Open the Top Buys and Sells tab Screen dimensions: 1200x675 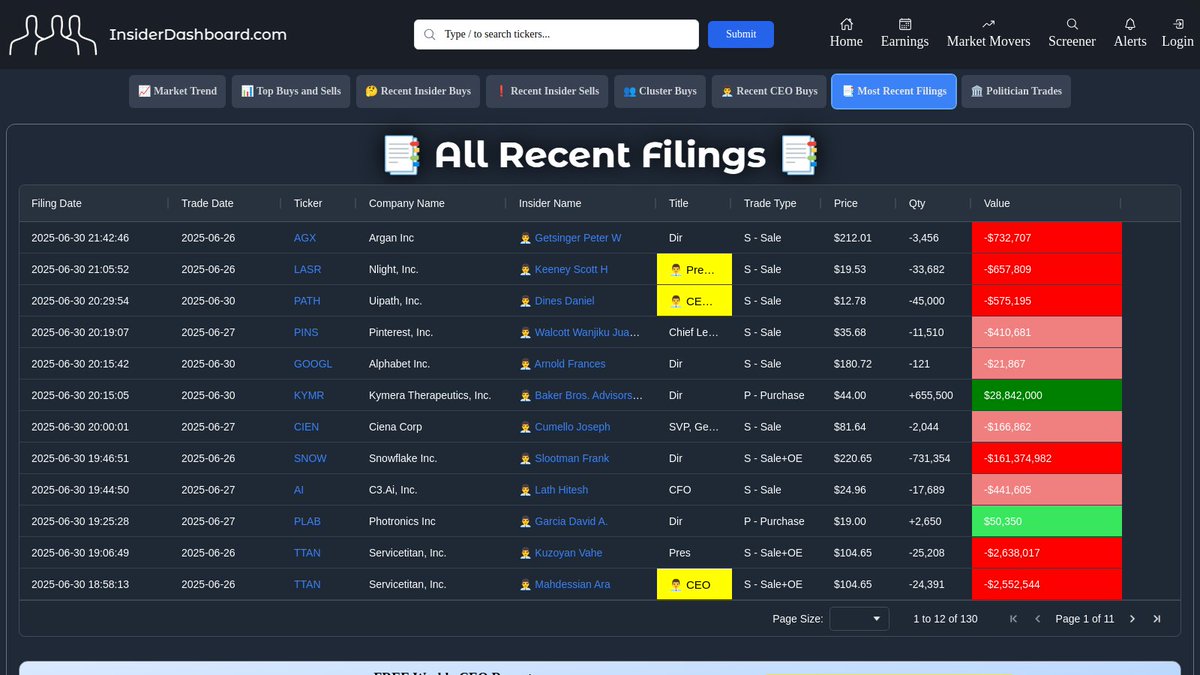pyautogui.click(x=291, y=91)
